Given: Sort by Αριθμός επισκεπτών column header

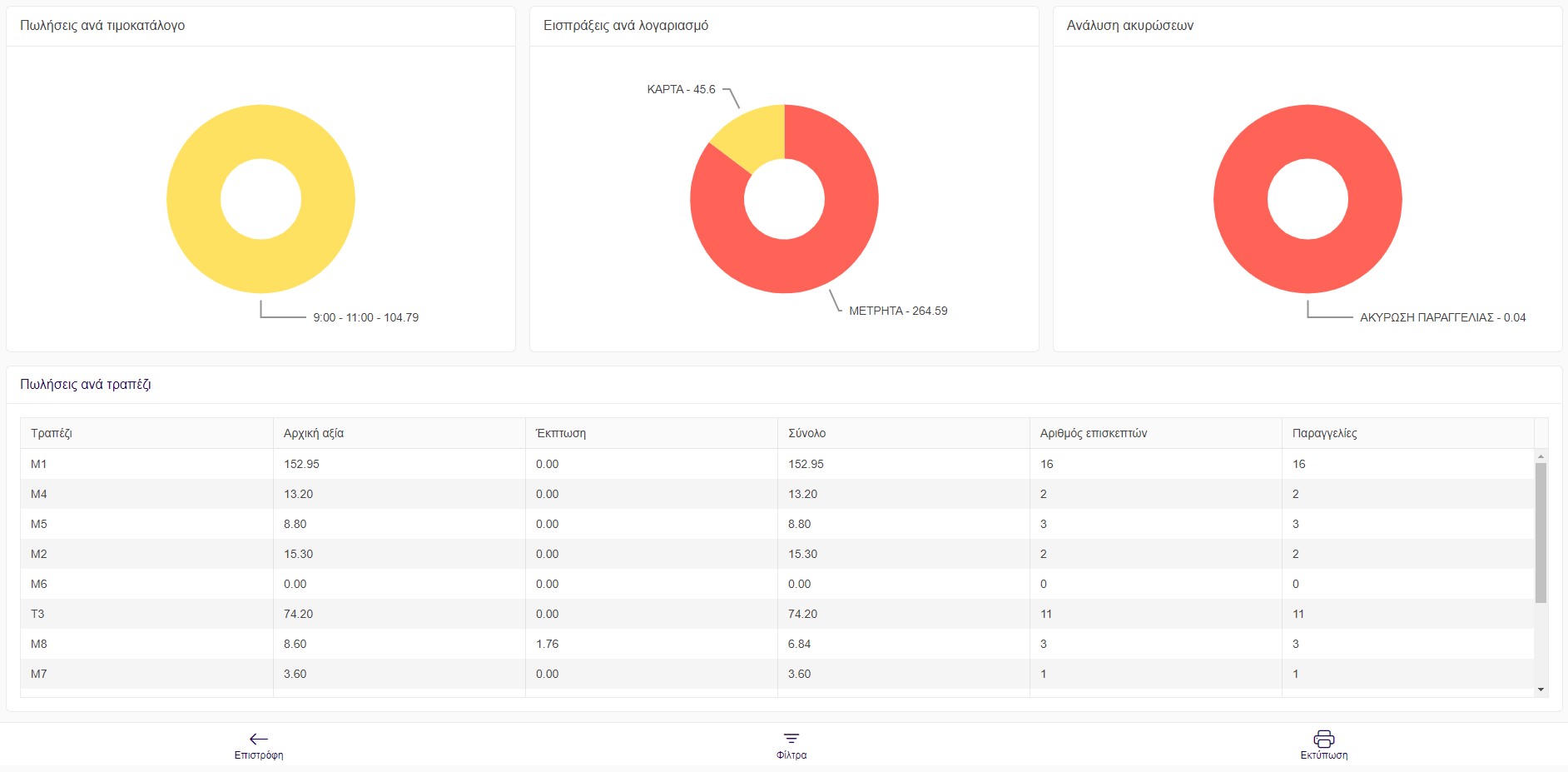Looking at the screenshot, I should (1156, 433).
